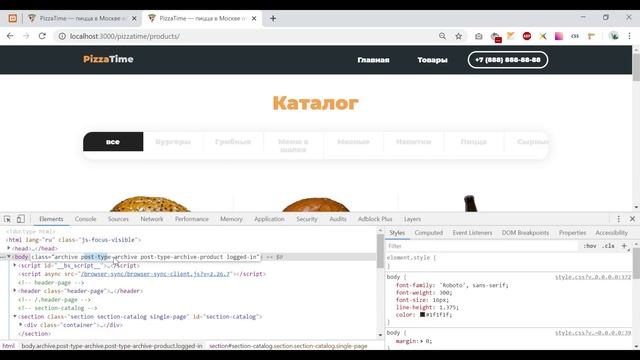Viewport: 640px width, 360px height.
Task: Open the DOM Breakpoints tab
Action: (525, 233)
